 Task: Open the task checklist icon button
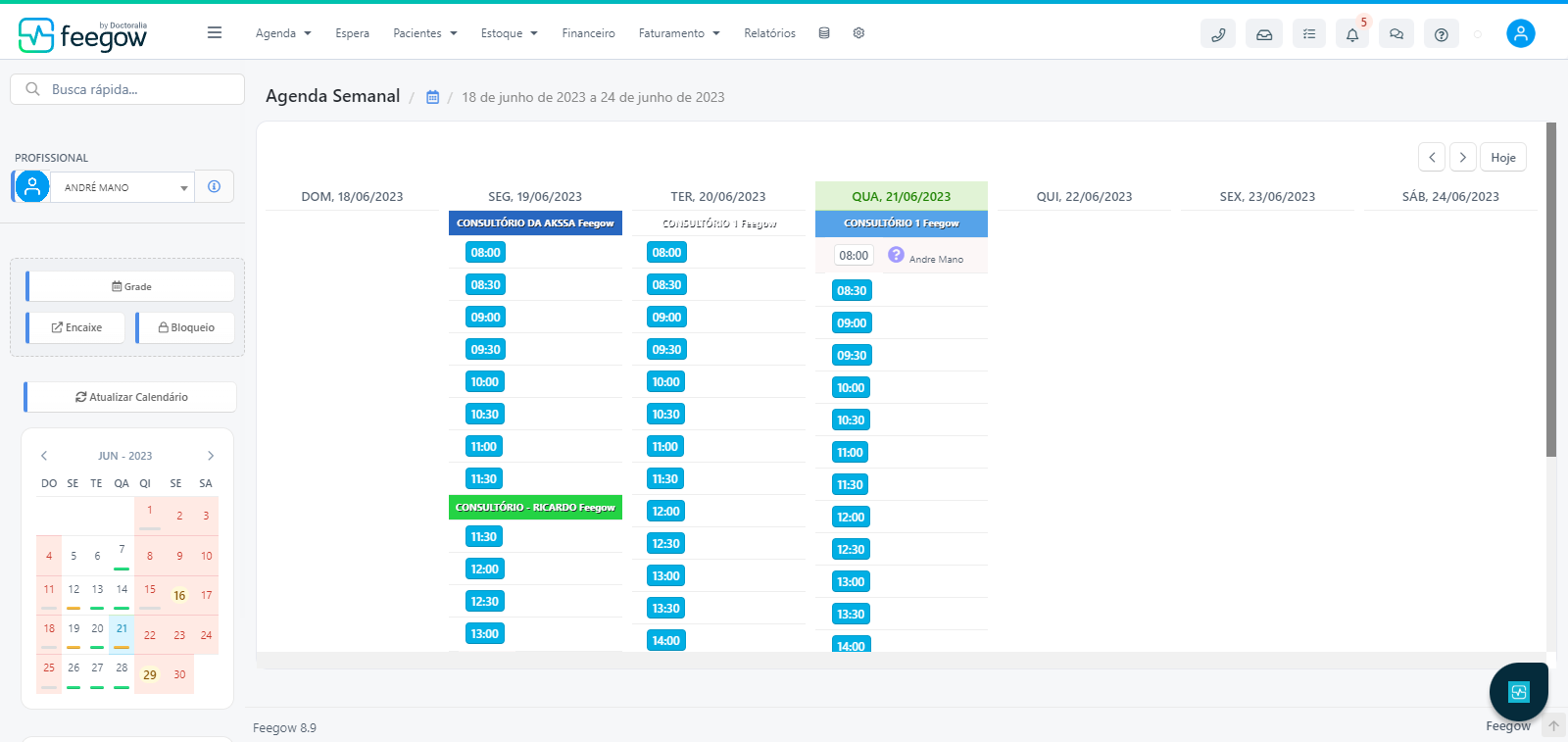(x=1309, y=34)
